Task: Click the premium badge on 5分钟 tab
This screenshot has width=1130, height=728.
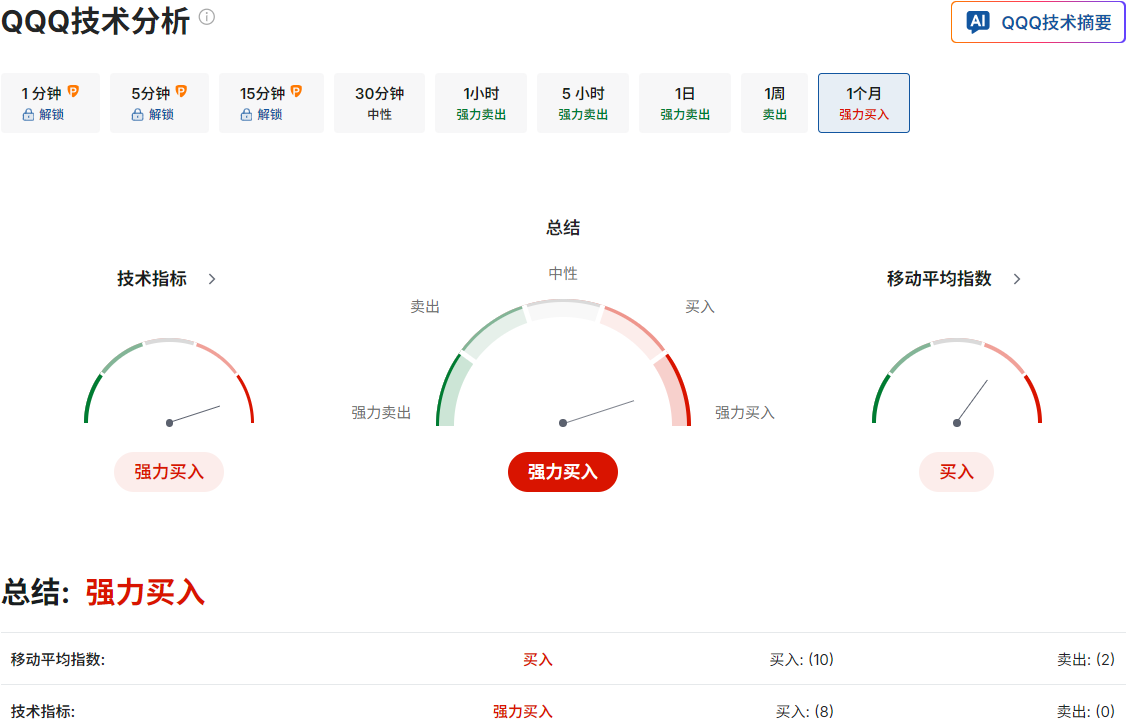Action: click(x=182, y=90)
